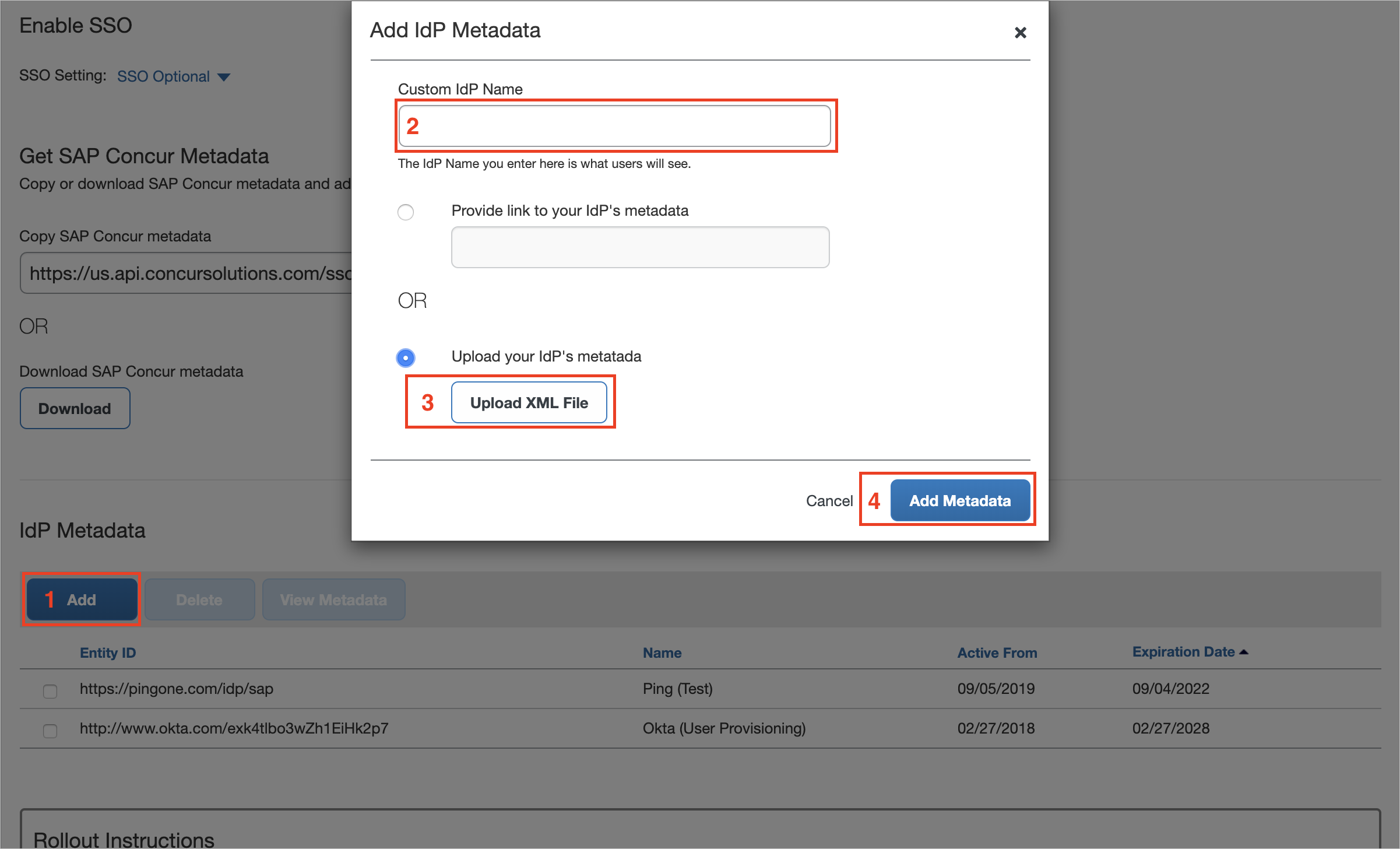The image size is (1400, 849).
Task: Click the close X icon on dialog
Action: [x=1020, y=32]
